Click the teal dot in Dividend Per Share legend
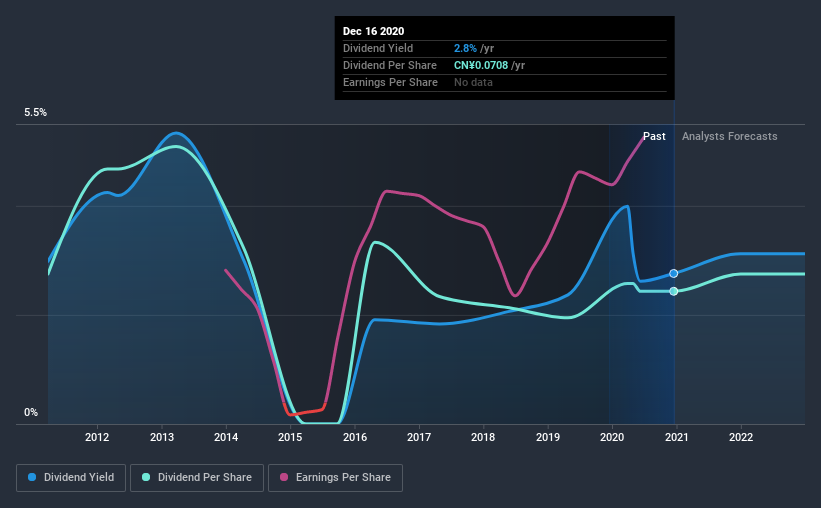The width and height of the screenshot is (821, 508). coord(146,477)
